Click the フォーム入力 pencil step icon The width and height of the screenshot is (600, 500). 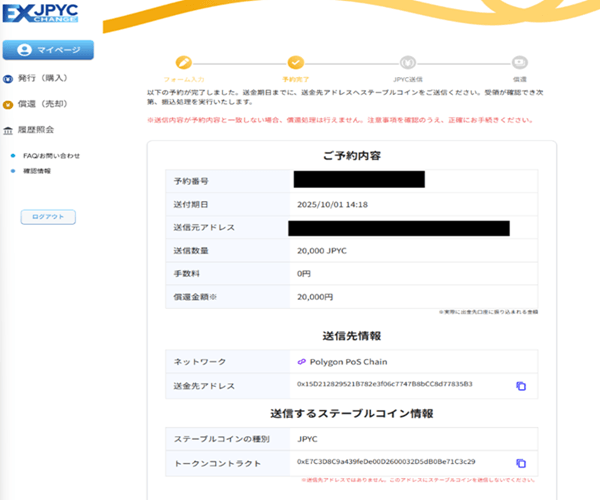click(182, 62)
